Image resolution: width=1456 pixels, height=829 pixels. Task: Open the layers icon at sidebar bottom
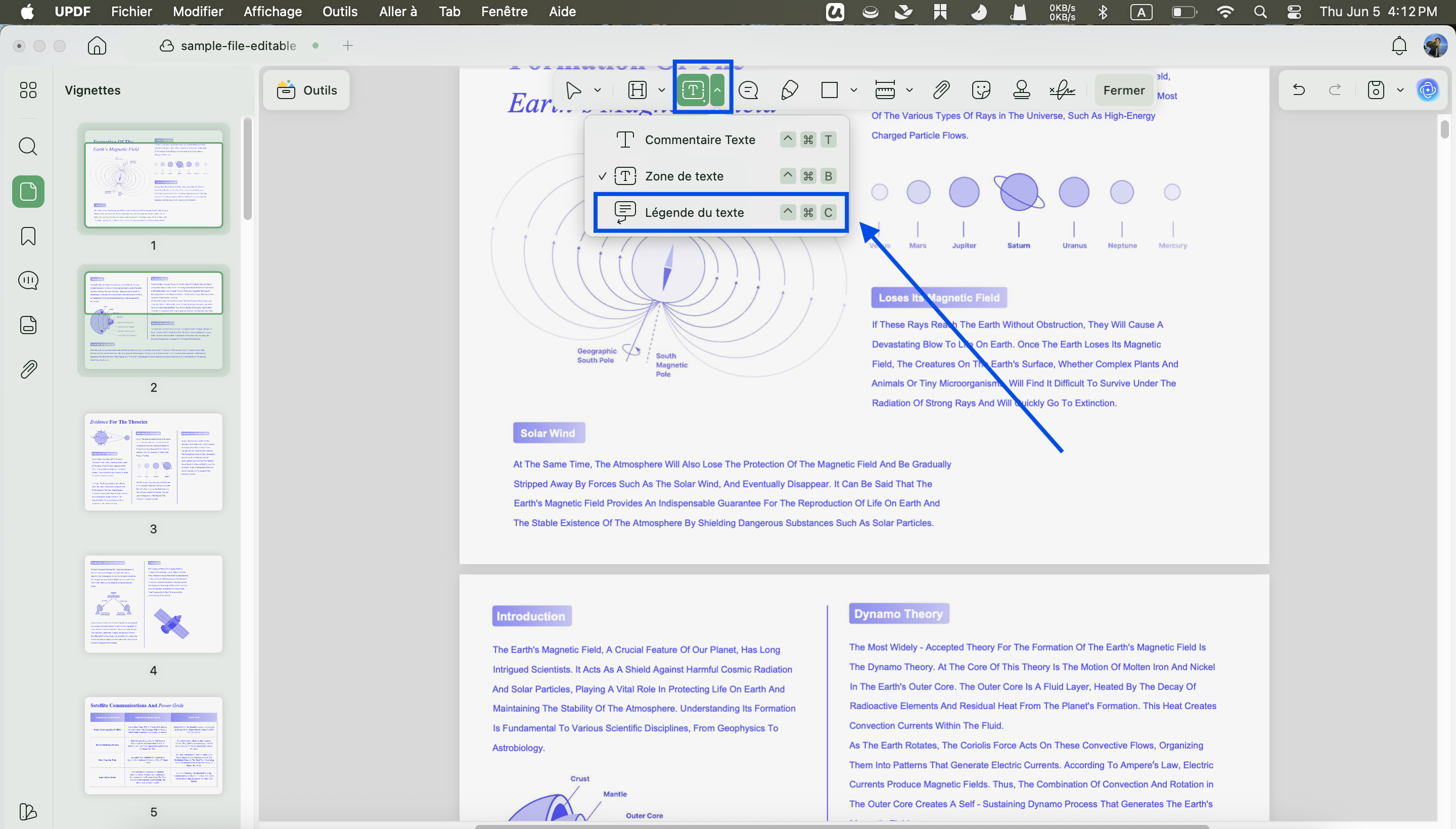pos(28,811)
